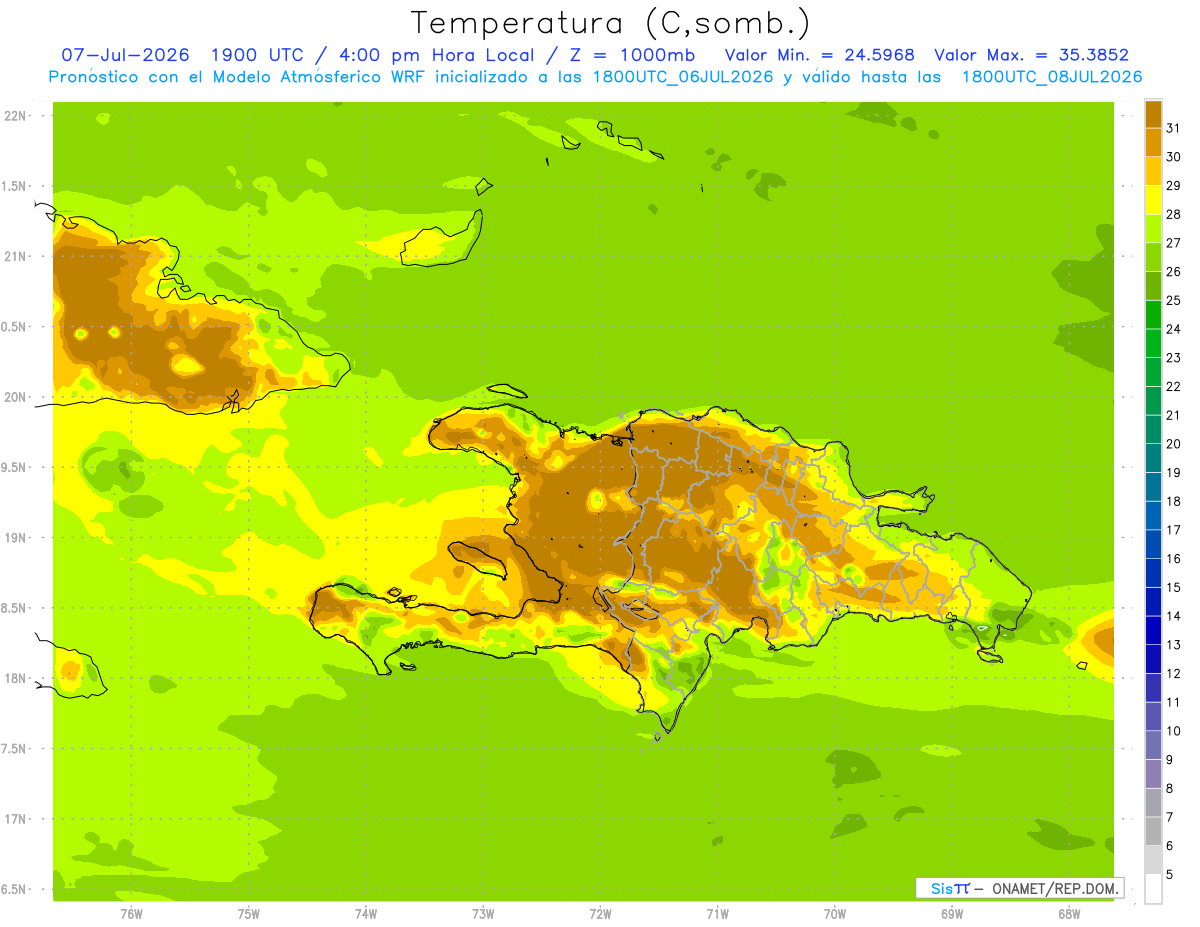The height and width of the screenshot is (927, 1200).
Task: Click the '18N' latitude label
Action: click(x=14, y=678)
